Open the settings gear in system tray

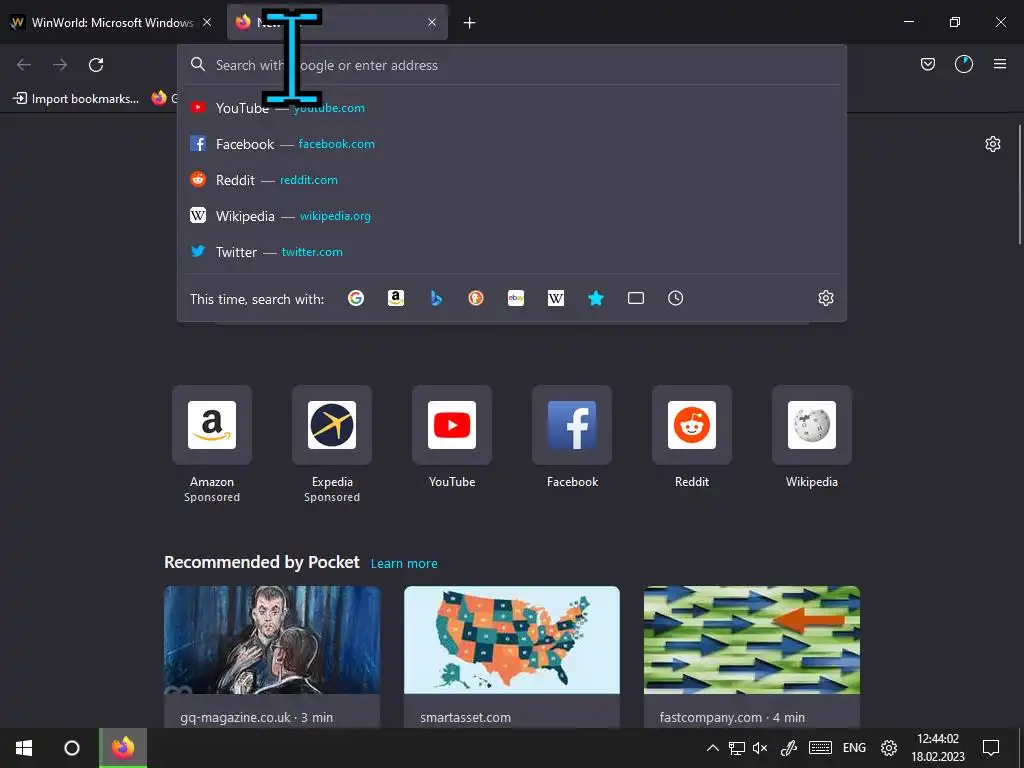(889, 748)
